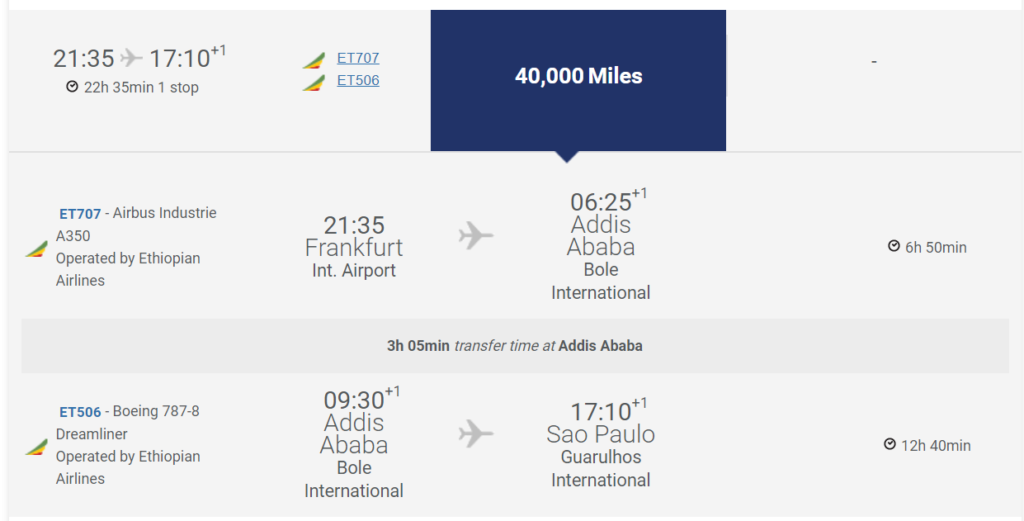
Task: Click the airline logo next to Airbus A350 details
Action: click(x=37, y=249)
